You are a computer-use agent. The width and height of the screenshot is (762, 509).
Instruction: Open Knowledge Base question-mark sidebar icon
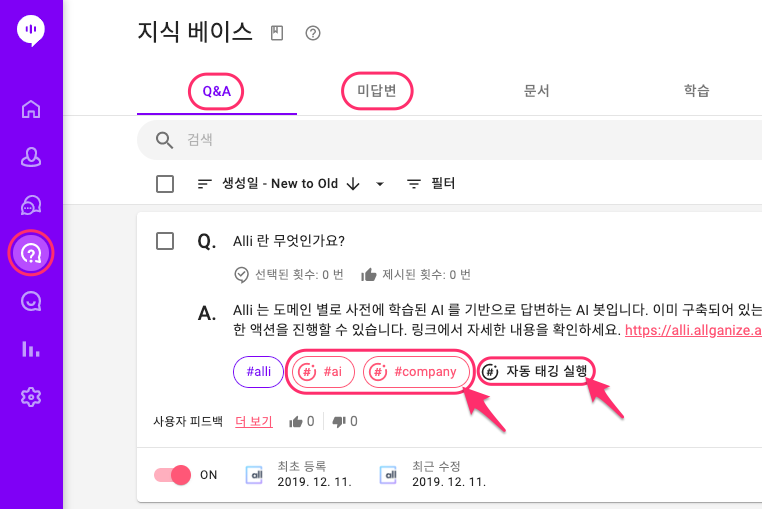pos(31,253)
